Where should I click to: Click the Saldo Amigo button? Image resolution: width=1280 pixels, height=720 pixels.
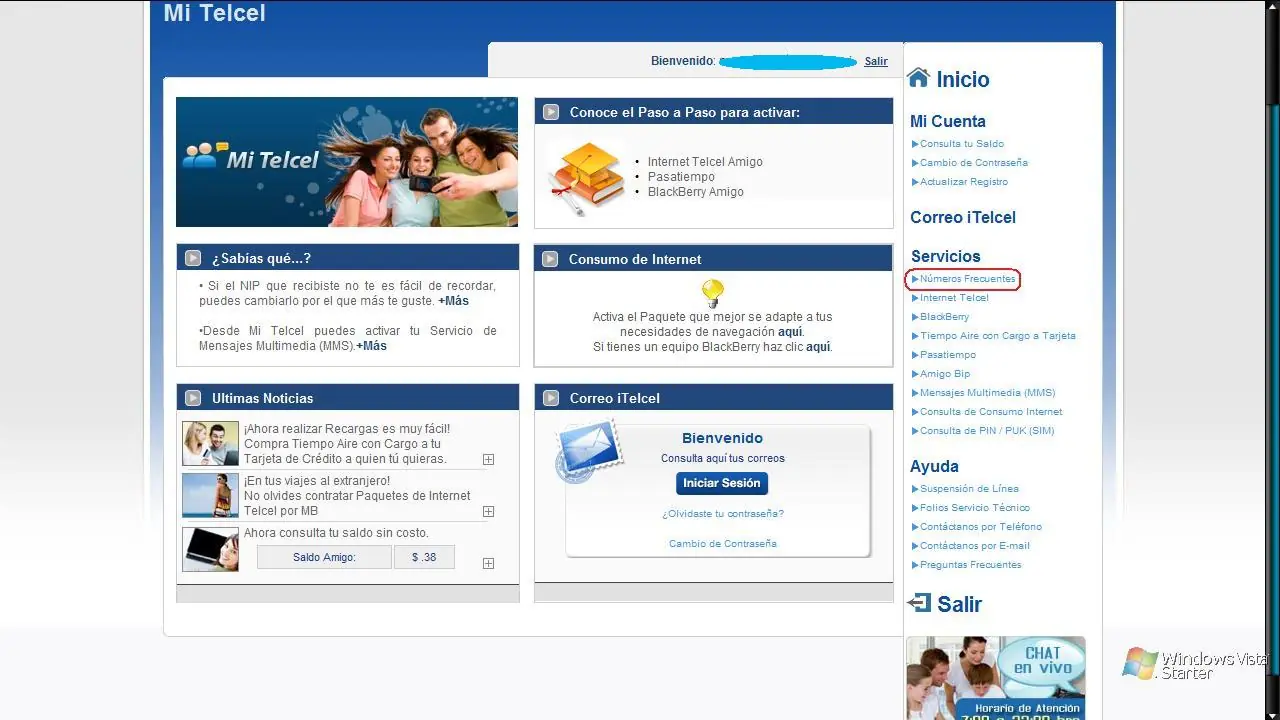click(324, 557)
